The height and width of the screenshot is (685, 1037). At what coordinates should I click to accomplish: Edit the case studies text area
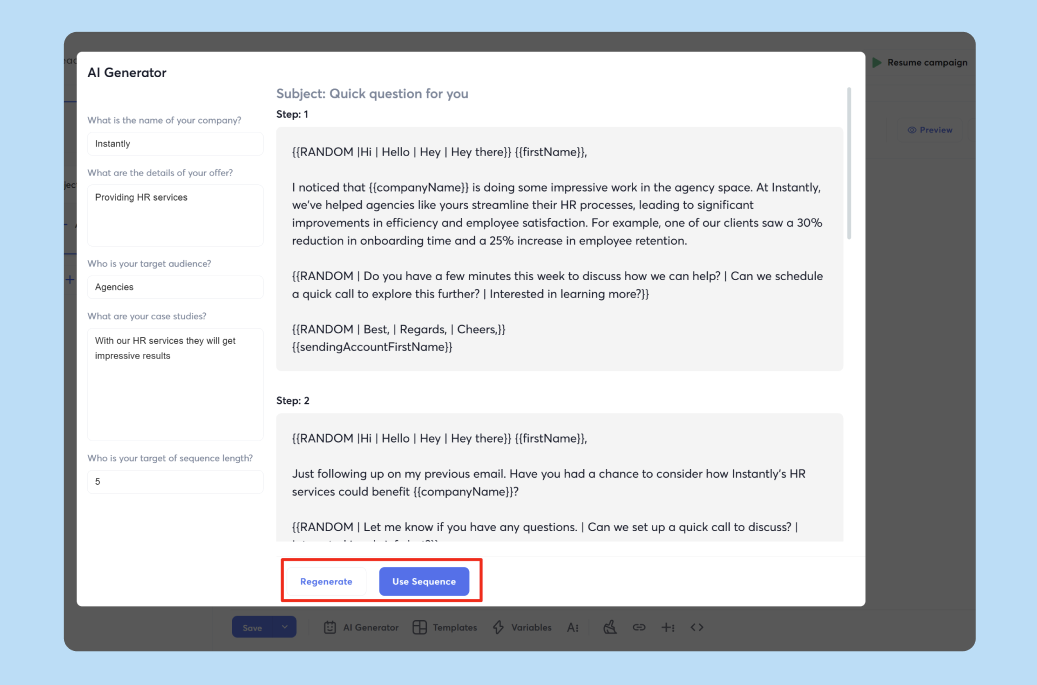(175, 384)
